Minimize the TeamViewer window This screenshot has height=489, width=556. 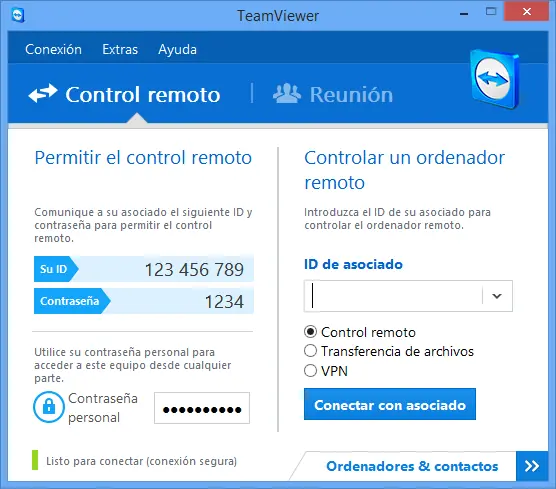pos(464,14)
